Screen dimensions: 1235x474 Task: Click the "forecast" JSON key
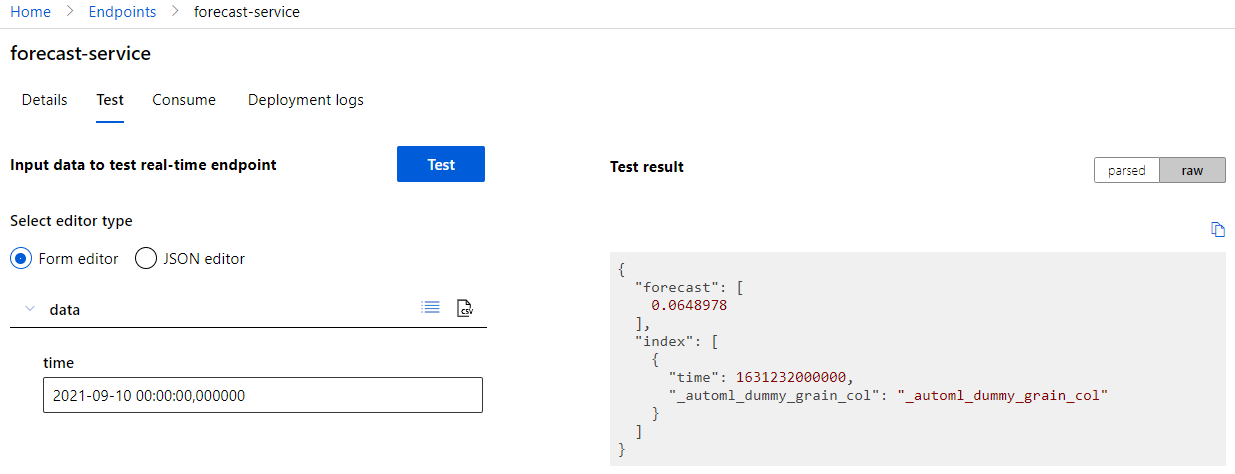tap(676, 288)
